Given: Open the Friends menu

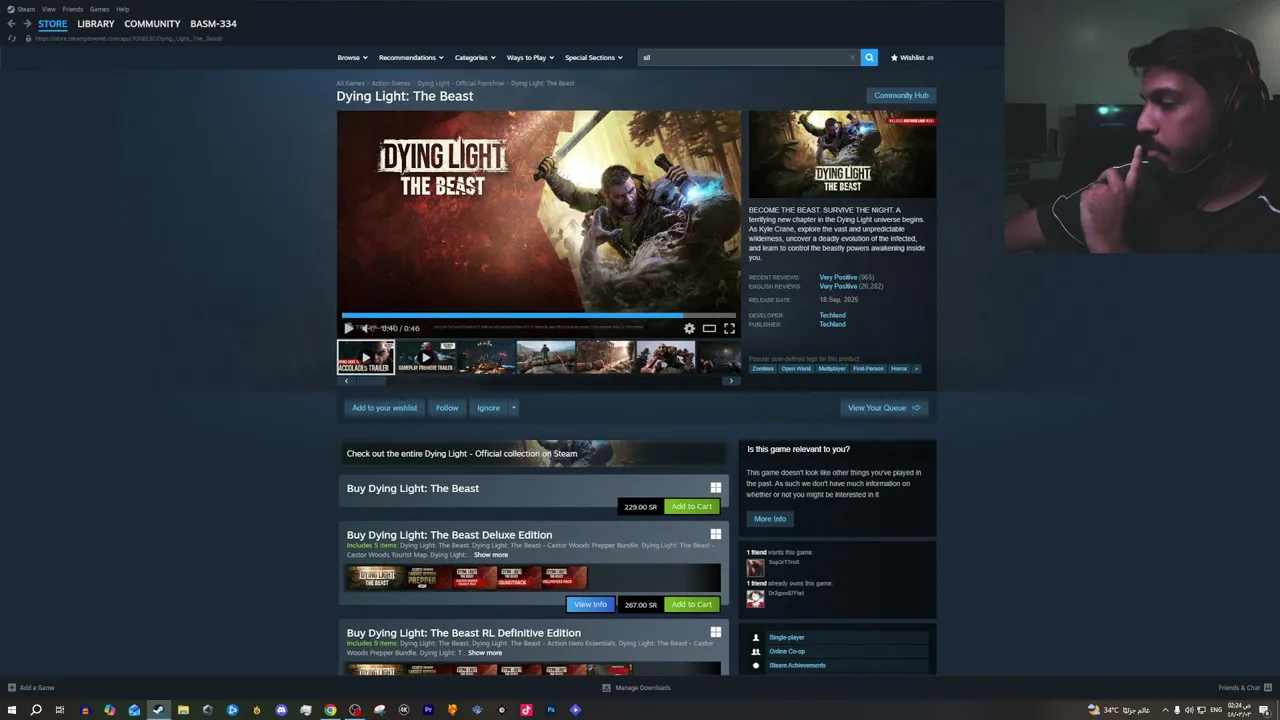Looking at the screenshot, I should pyautogui.click(x=73, y=9).
